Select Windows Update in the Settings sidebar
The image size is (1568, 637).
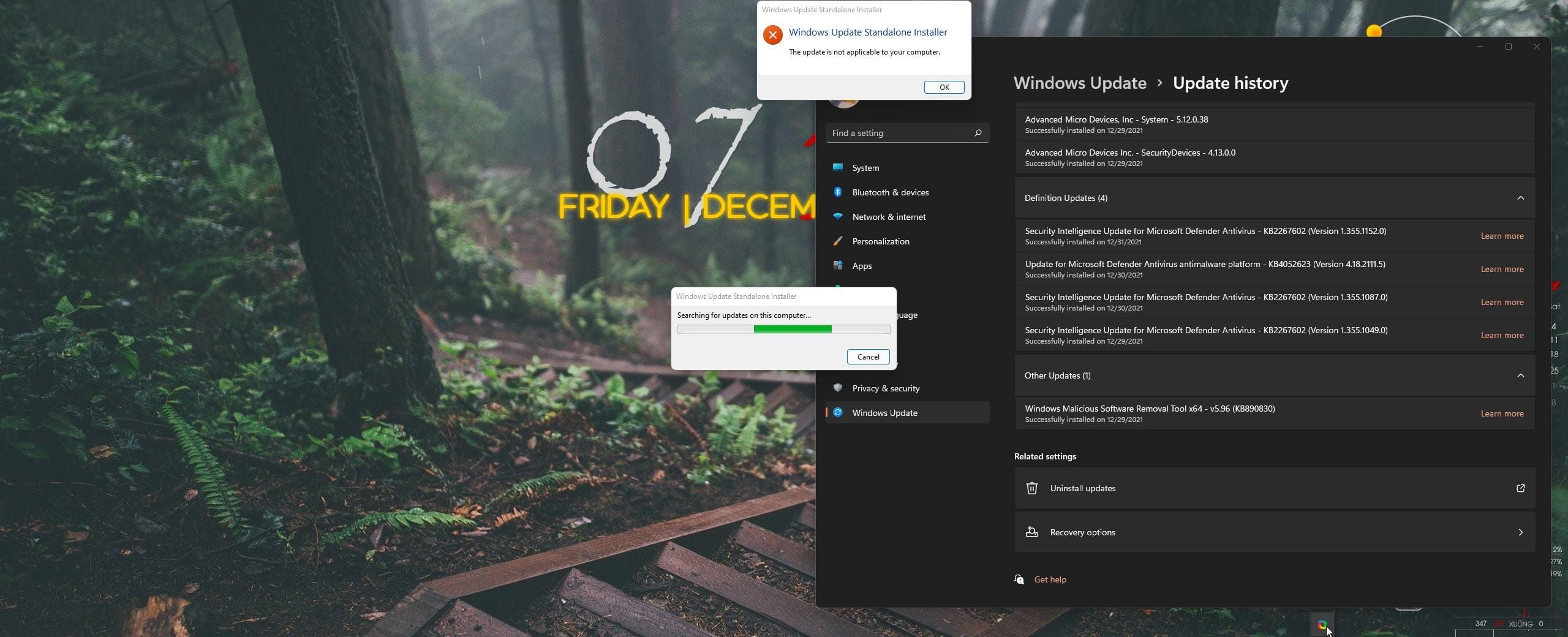coord(907,412)
